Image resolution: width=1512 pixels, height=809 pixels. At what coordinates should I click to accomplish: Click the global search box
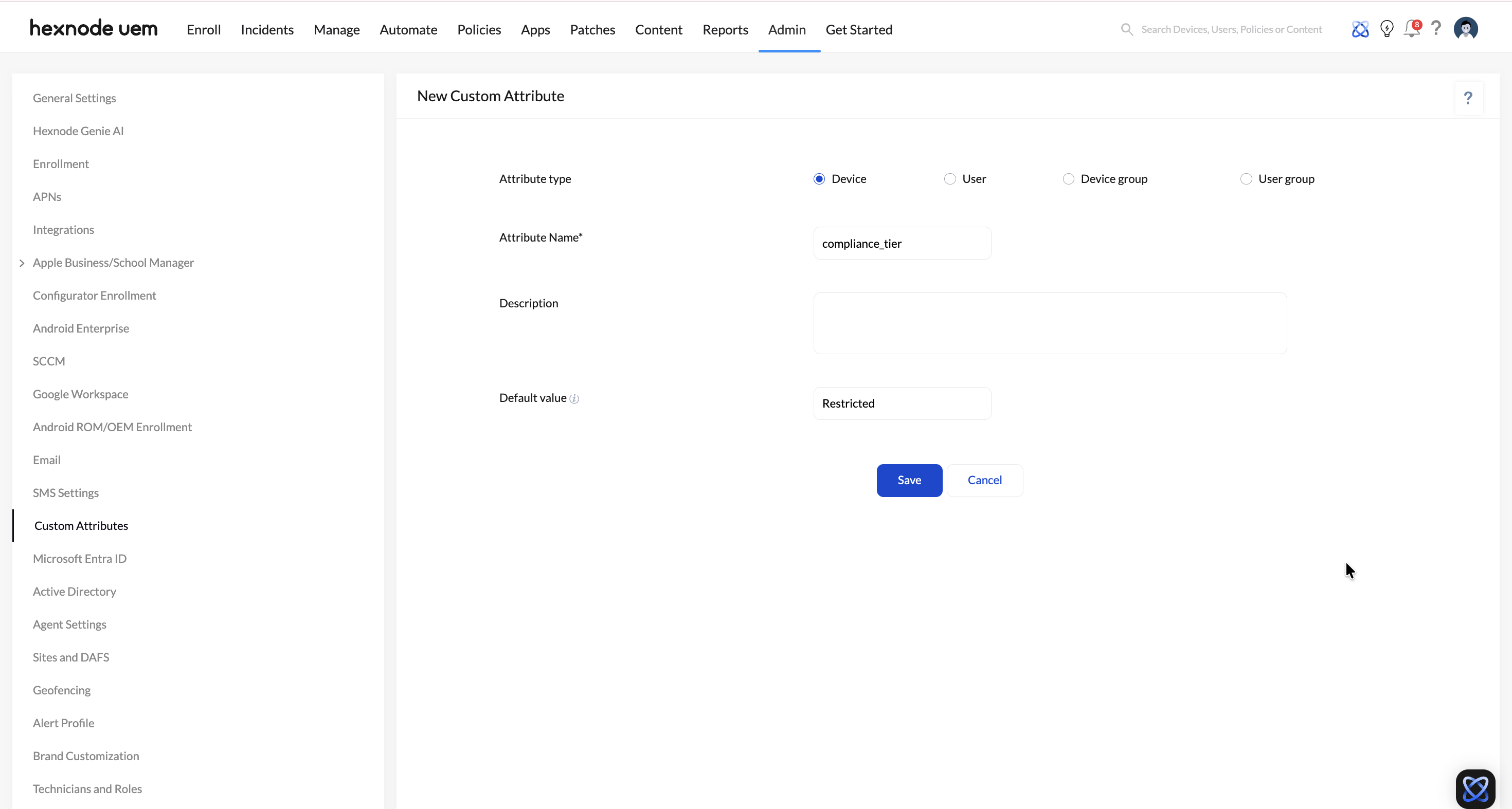coord(1231,29)
